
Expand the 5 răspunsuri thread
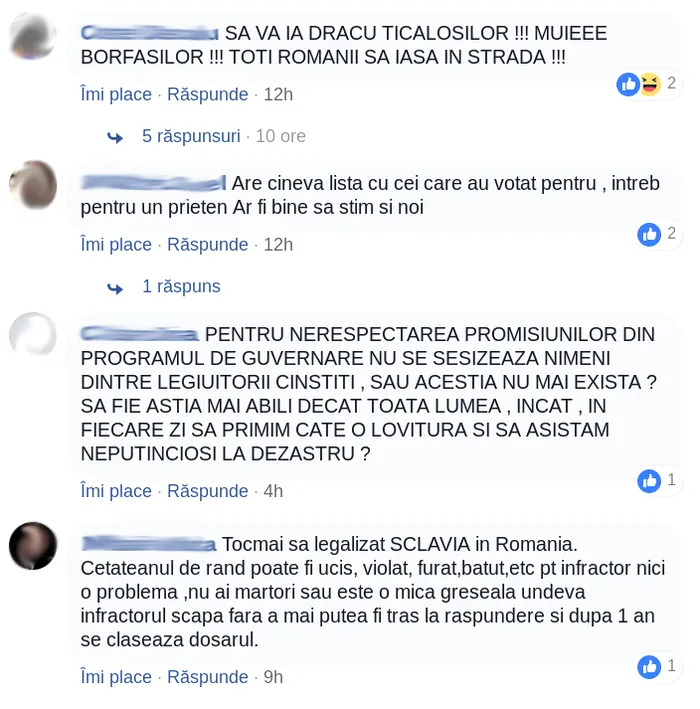191,136
